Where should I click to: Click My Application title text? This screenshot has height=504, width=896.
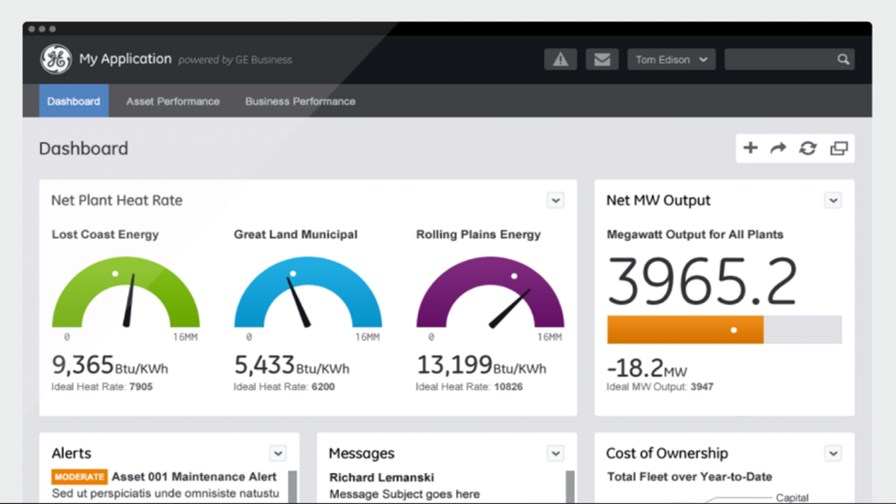[125, 59]
